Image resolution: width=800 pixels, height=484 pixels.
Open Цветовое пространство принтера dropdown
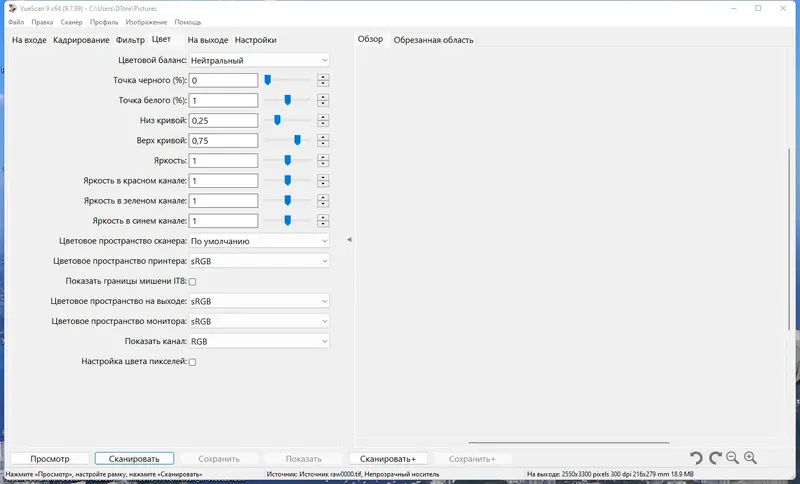[x=259, y=261]
